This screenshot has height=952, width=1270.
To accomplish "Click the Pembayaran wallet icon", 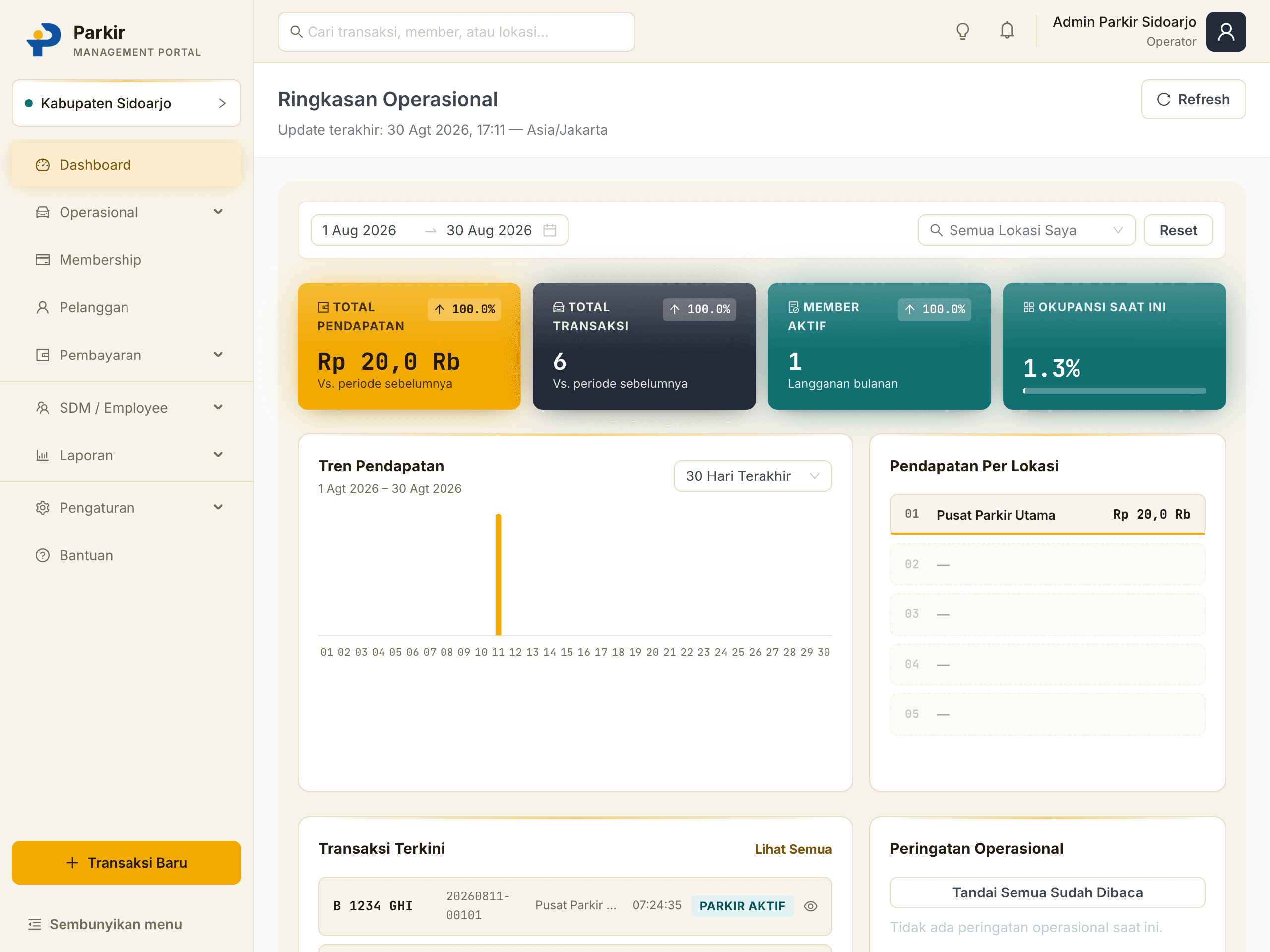I will (43, 355).
